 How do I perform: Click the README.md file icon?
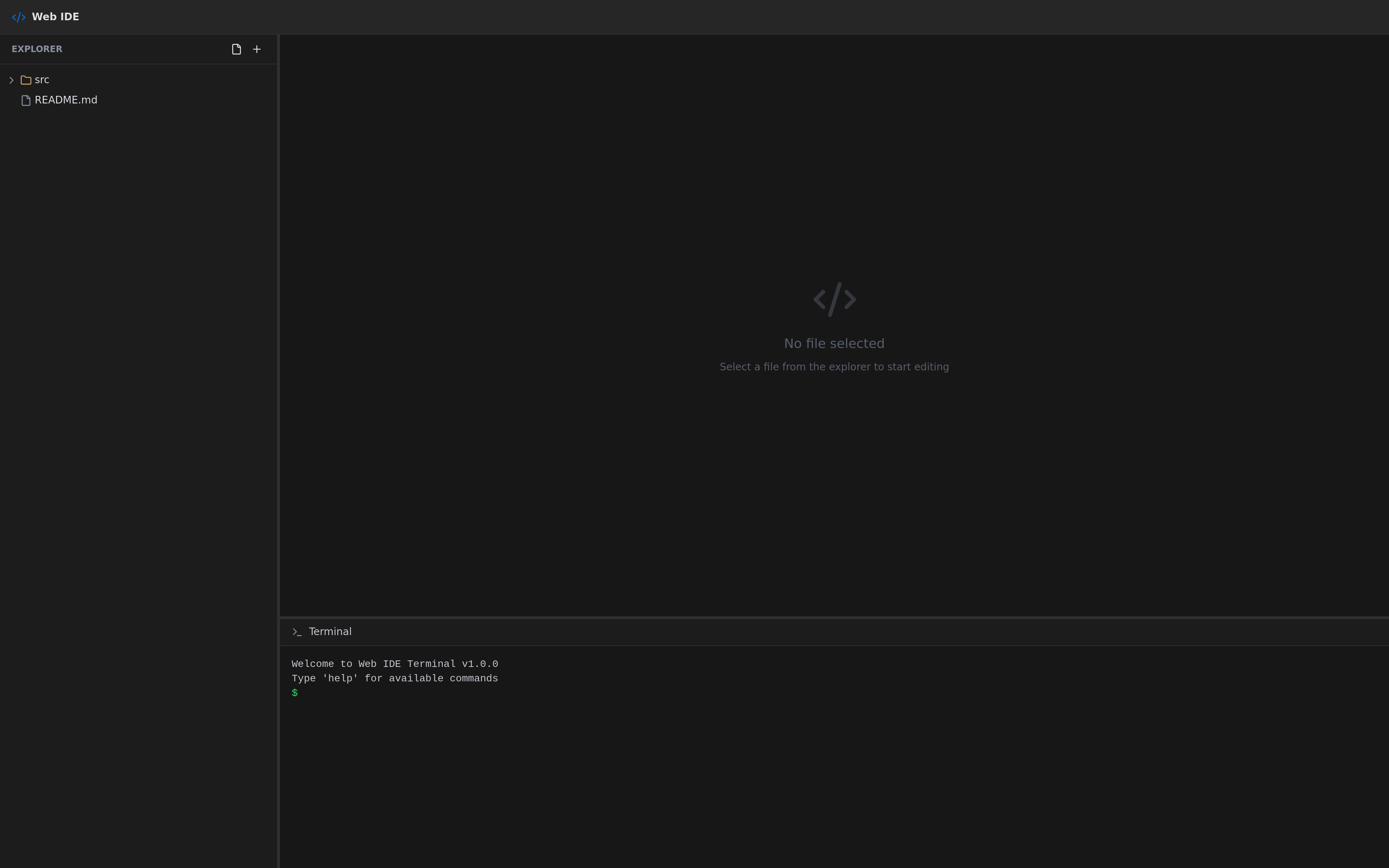(26, 101)
